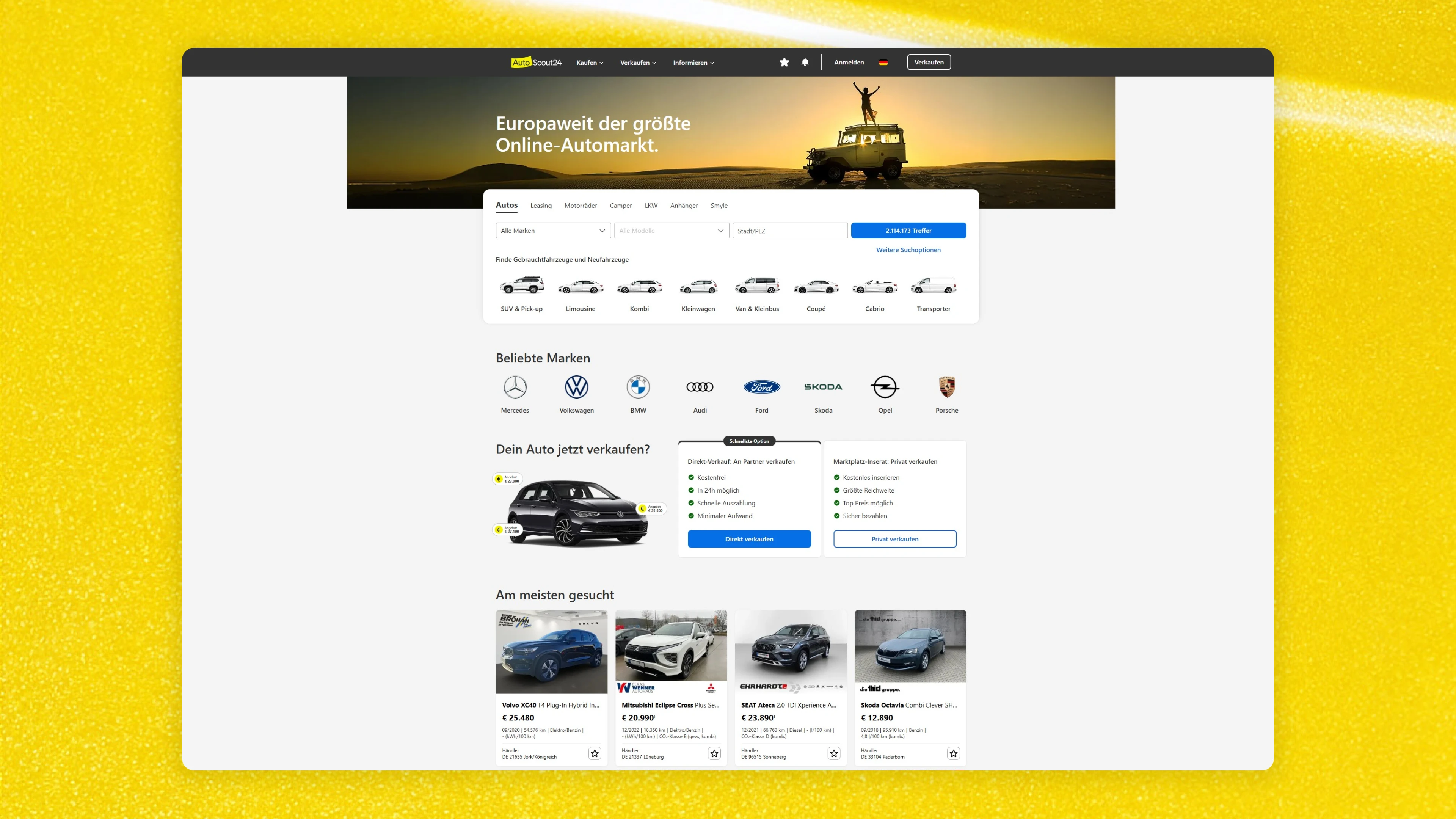Open favorites star in header
This screenshot has height=819, width=1456.
784,62
